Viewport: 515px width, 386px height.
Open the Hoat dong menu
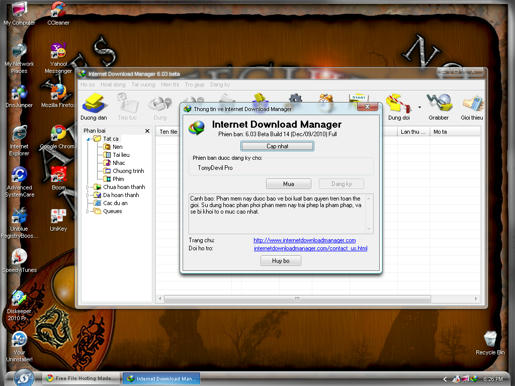113,85
